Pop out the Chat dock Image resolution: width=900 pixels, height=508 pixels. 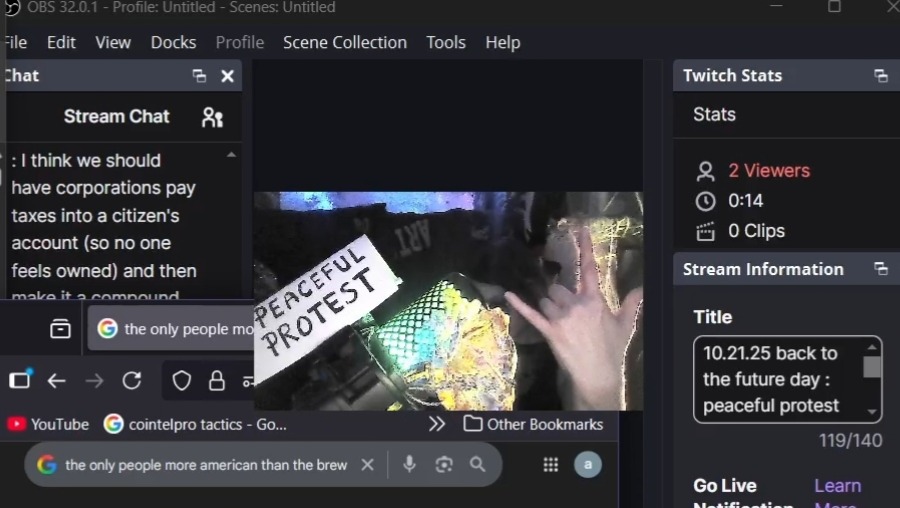[x=199, y=76]
